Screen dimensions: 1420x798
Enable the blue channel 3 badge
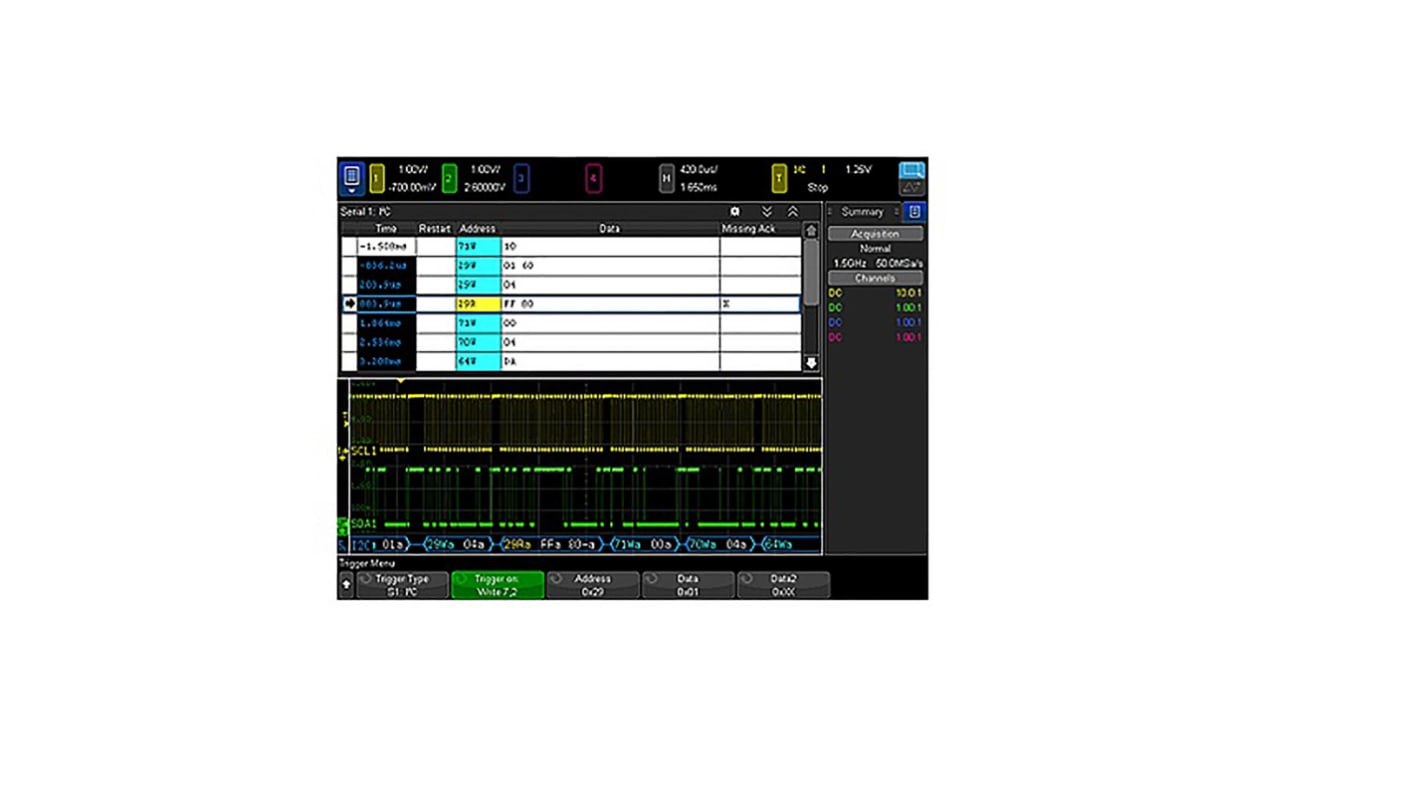[521, 179]
